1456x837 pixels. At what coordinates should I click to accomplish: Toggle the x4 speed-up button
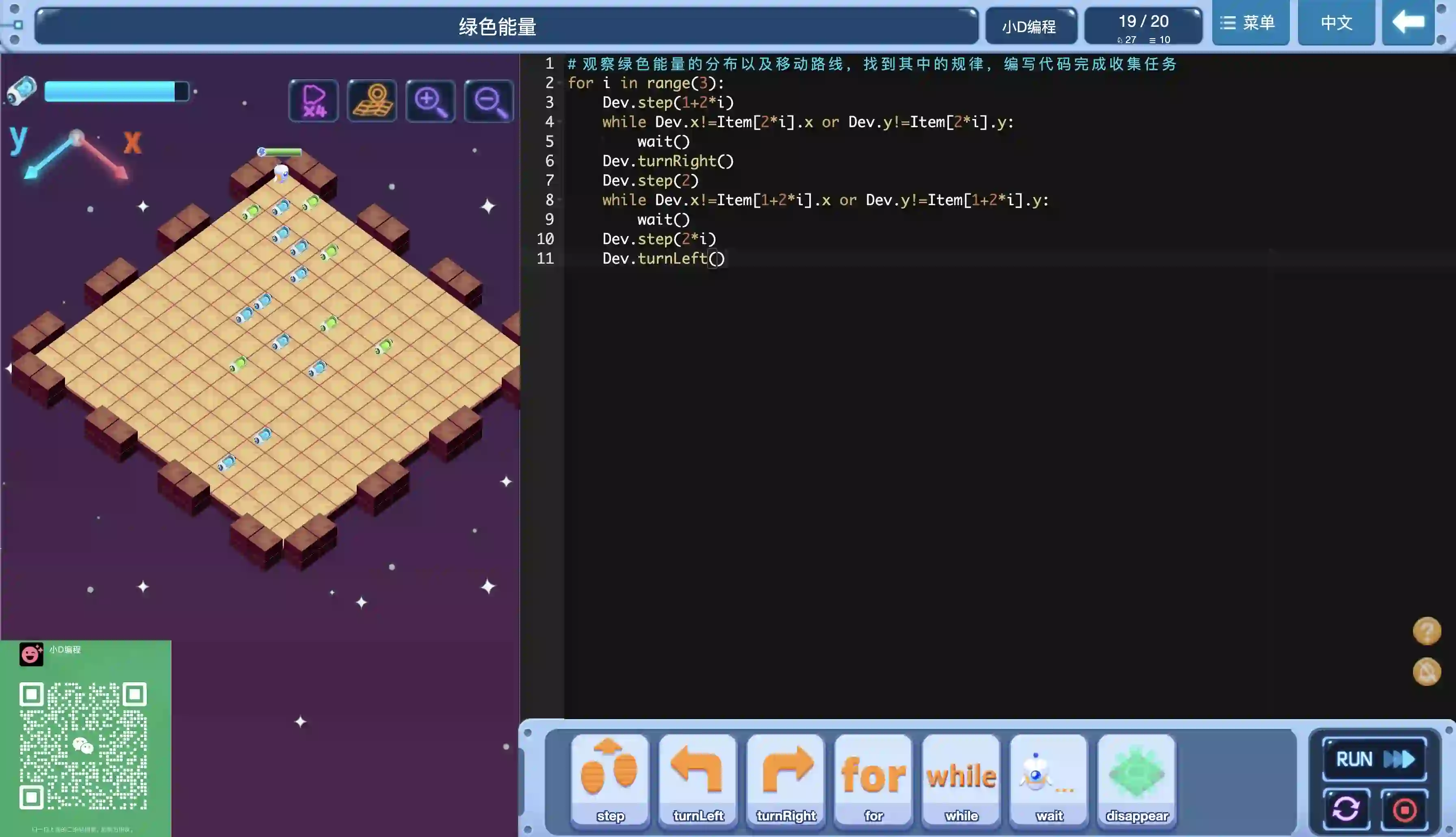314,101
